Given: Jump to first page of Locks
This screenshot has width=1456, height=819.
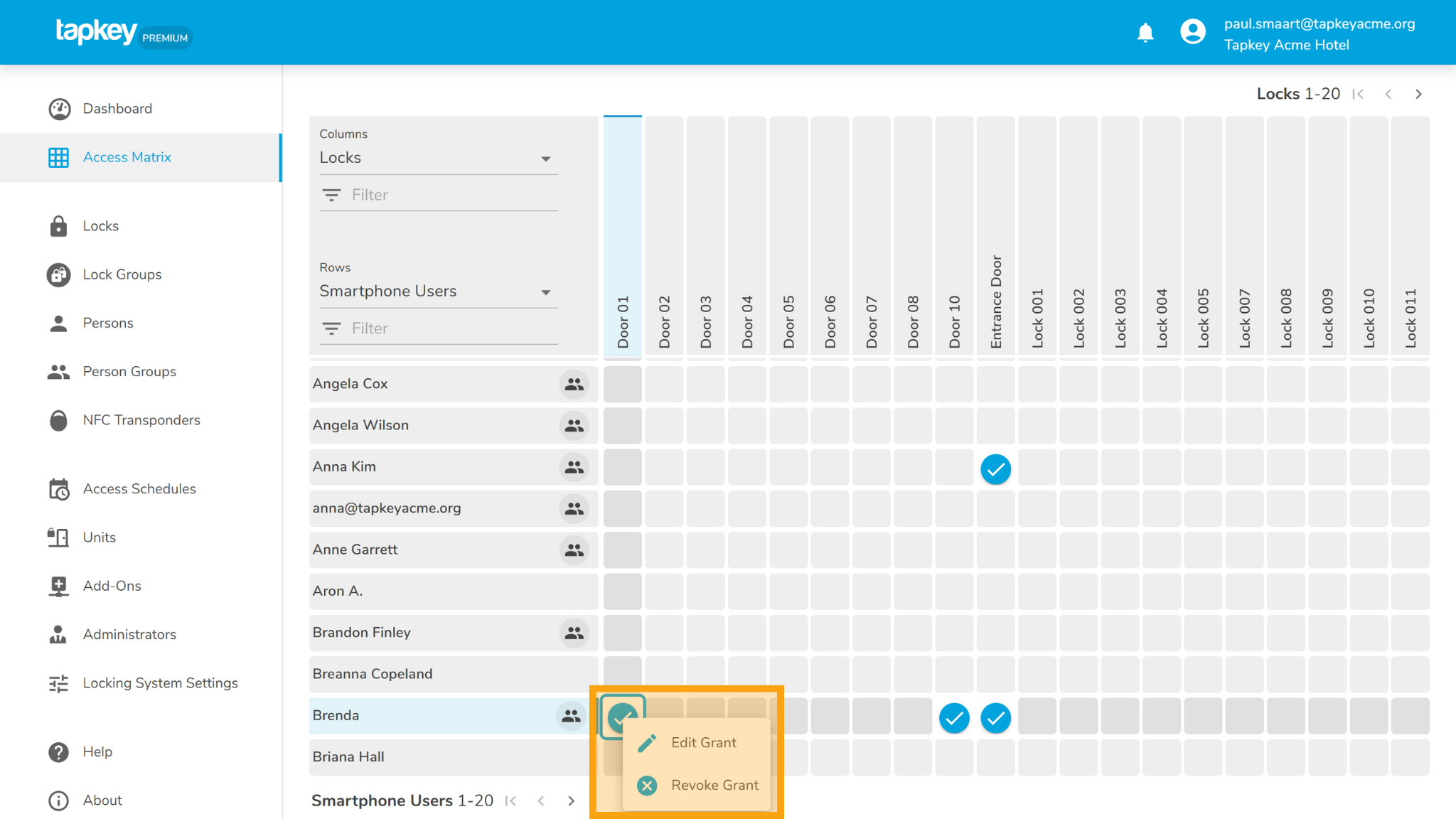Looking at the screenshot, I should (1358, 94).
